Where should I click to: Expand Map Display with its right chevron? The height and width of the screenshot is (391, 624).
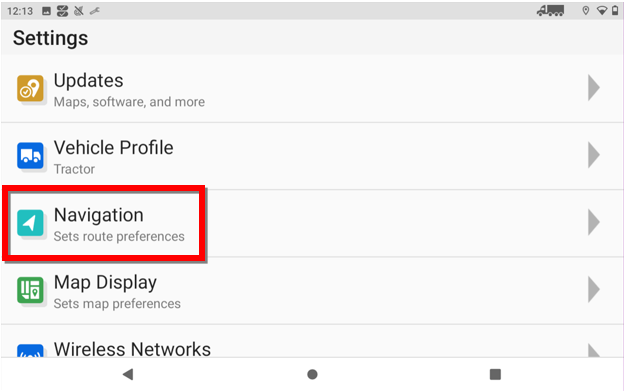(594, 289)
